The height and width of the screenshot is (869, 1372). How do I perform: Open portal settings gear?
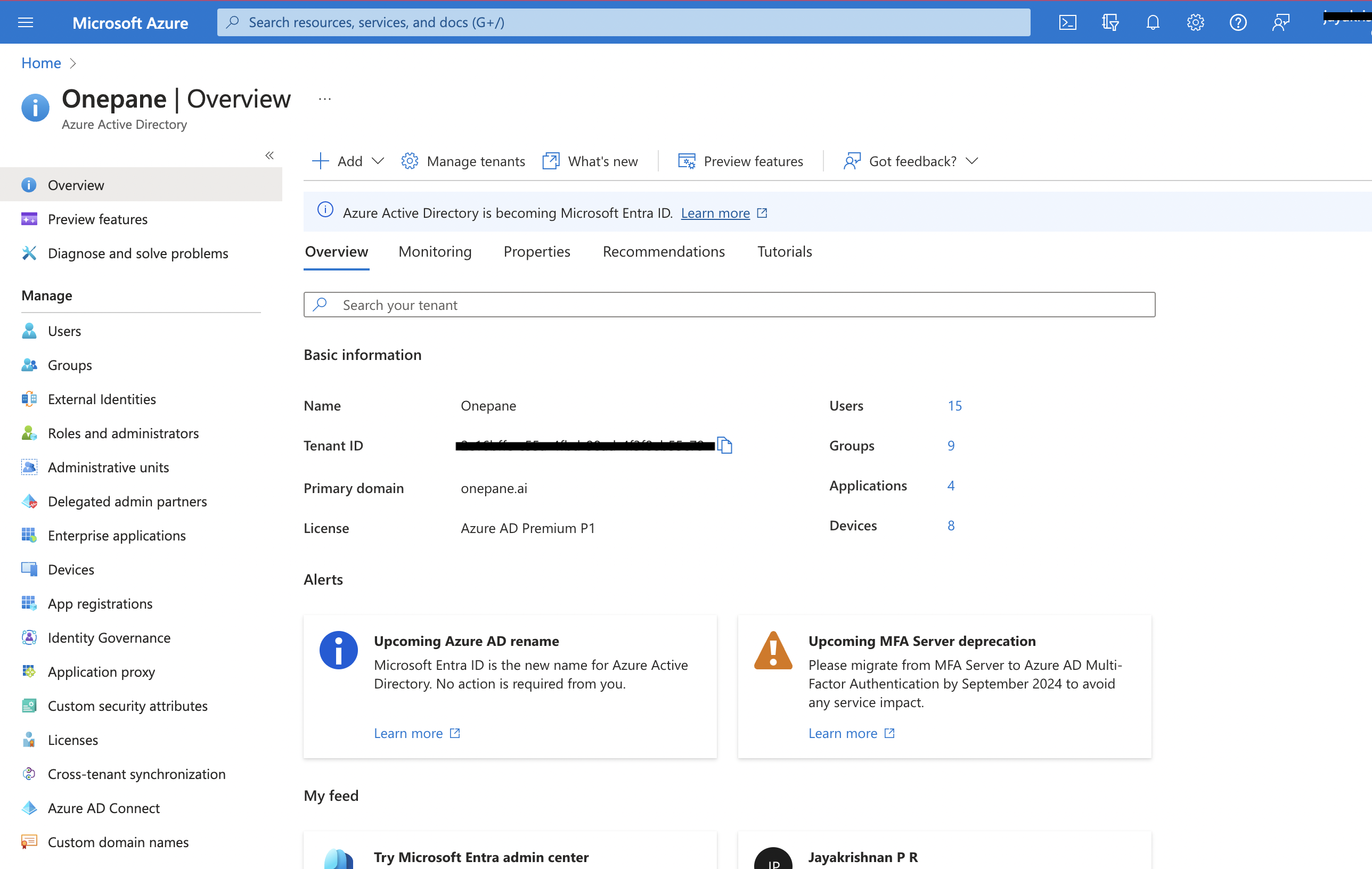(x=1195, y=22)
